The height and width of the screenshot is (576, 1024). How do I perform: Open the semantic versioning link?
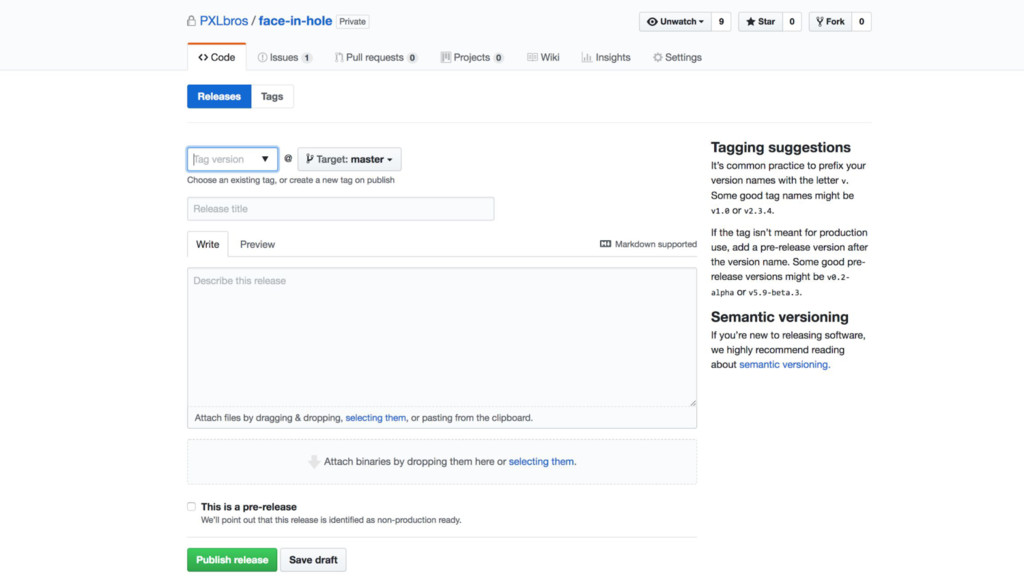click(x=783, y=365)
